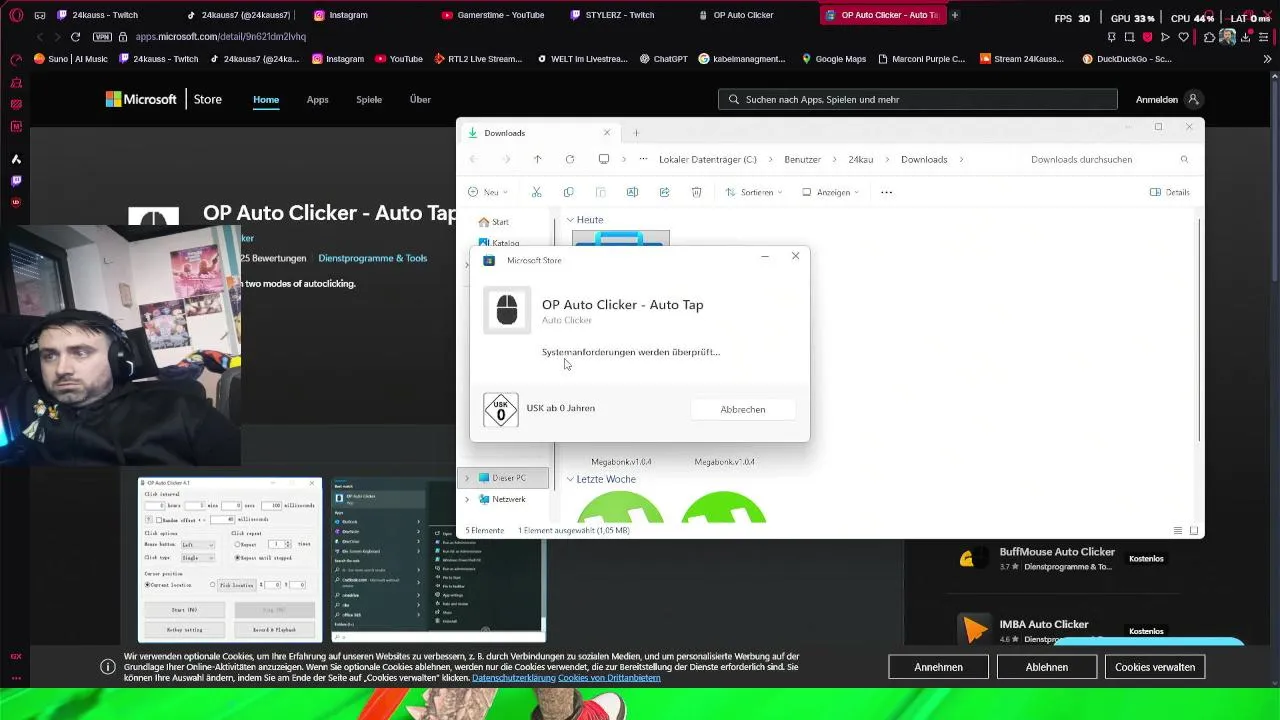Open more options ellipsis in Explorer toolbar
Viewport: 1280px width, 720px height.
click(x=886, y=192)
